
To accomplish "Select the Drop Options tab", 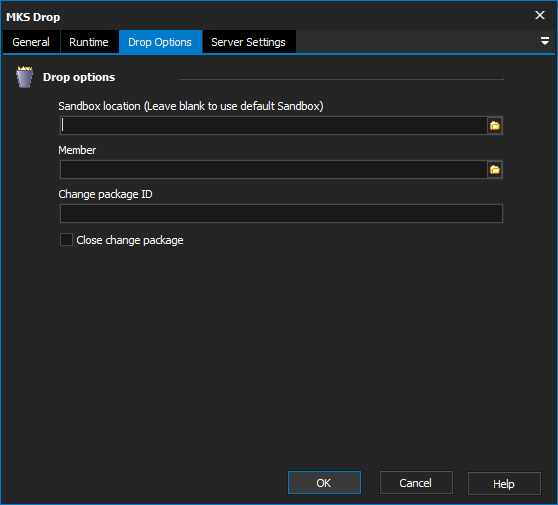I will pos(160,42).
